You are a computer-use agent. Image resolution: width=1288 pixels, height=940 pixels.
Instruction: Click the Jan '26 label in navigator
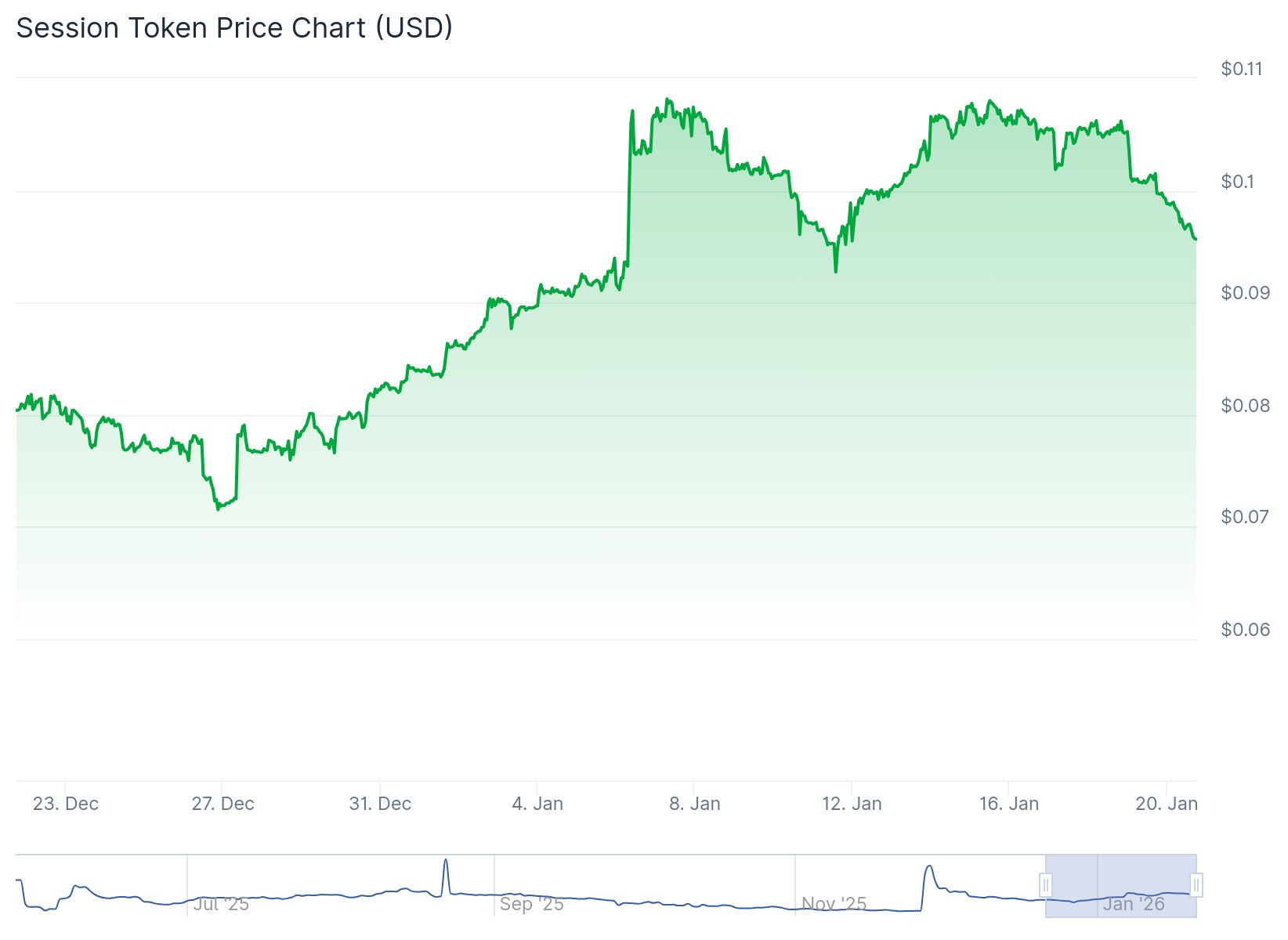click(1133, 904)
